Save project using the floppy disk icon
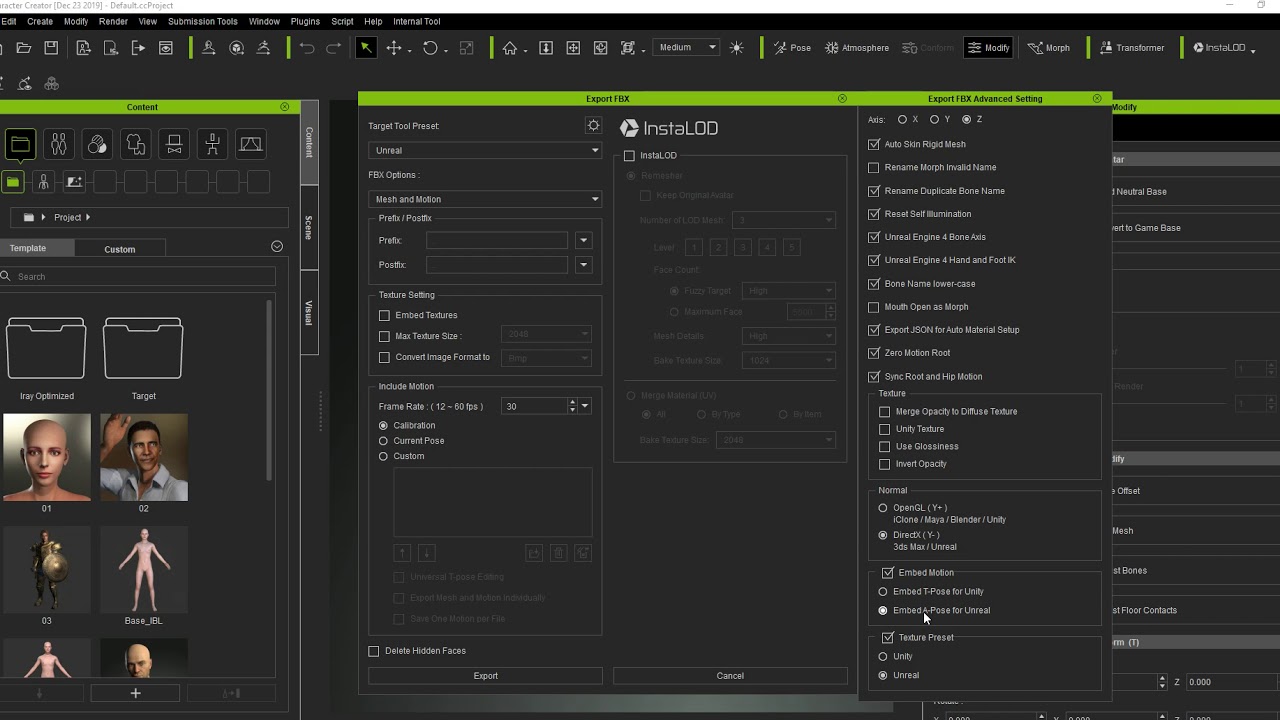1280x720 pixels. [x=51, y=47]
